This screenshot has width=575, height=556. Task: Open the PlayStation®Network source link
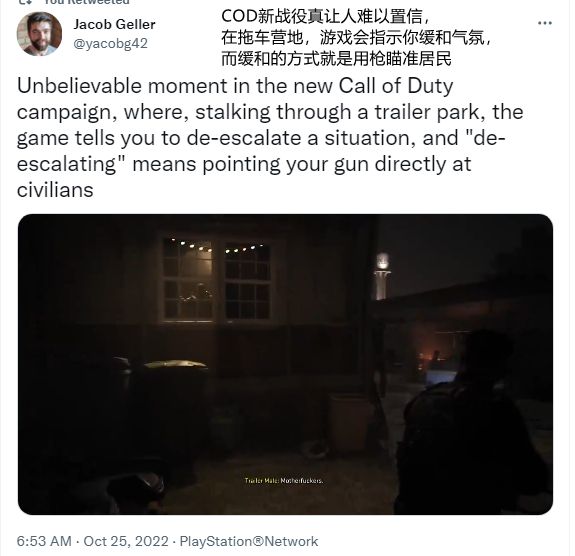249,541
